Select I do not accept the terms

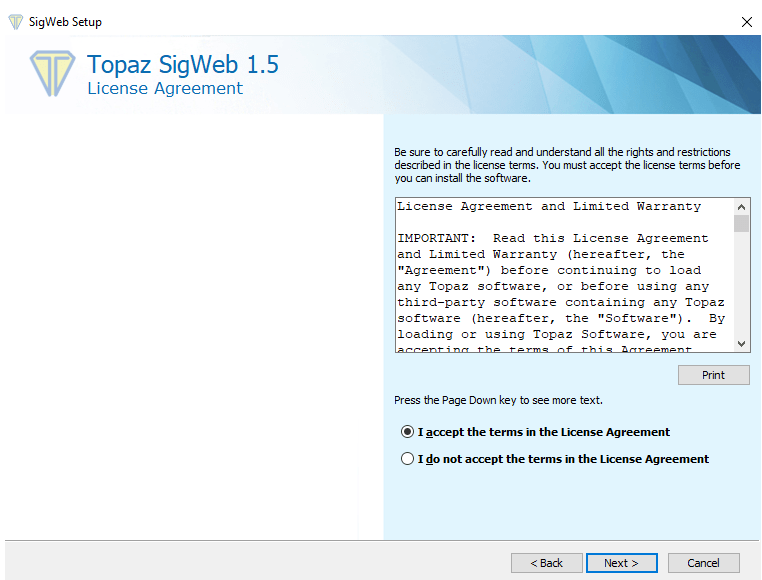407,458
